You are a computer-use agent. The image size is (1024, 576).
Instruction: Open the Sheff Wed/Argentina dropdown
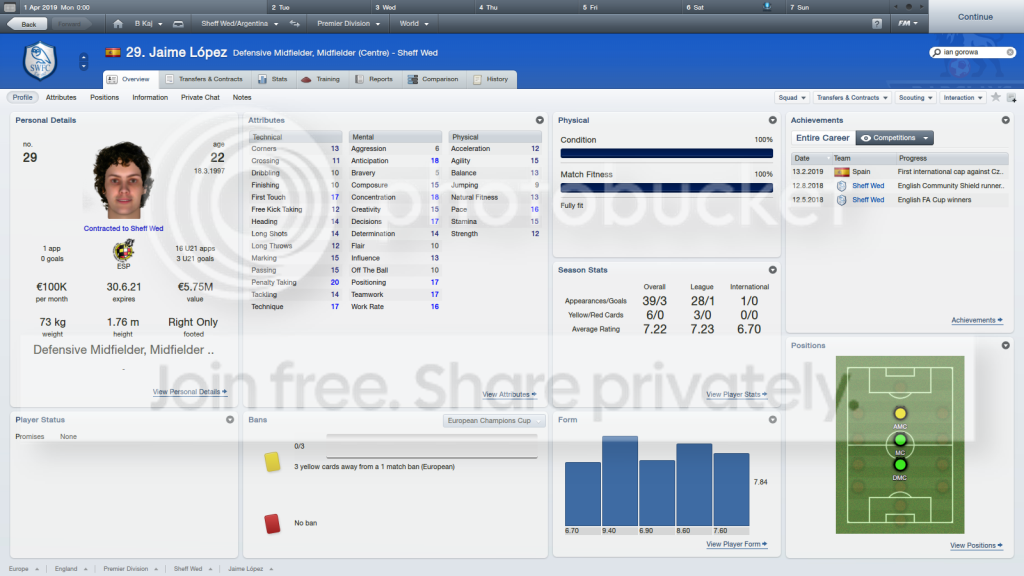(240, 24)
